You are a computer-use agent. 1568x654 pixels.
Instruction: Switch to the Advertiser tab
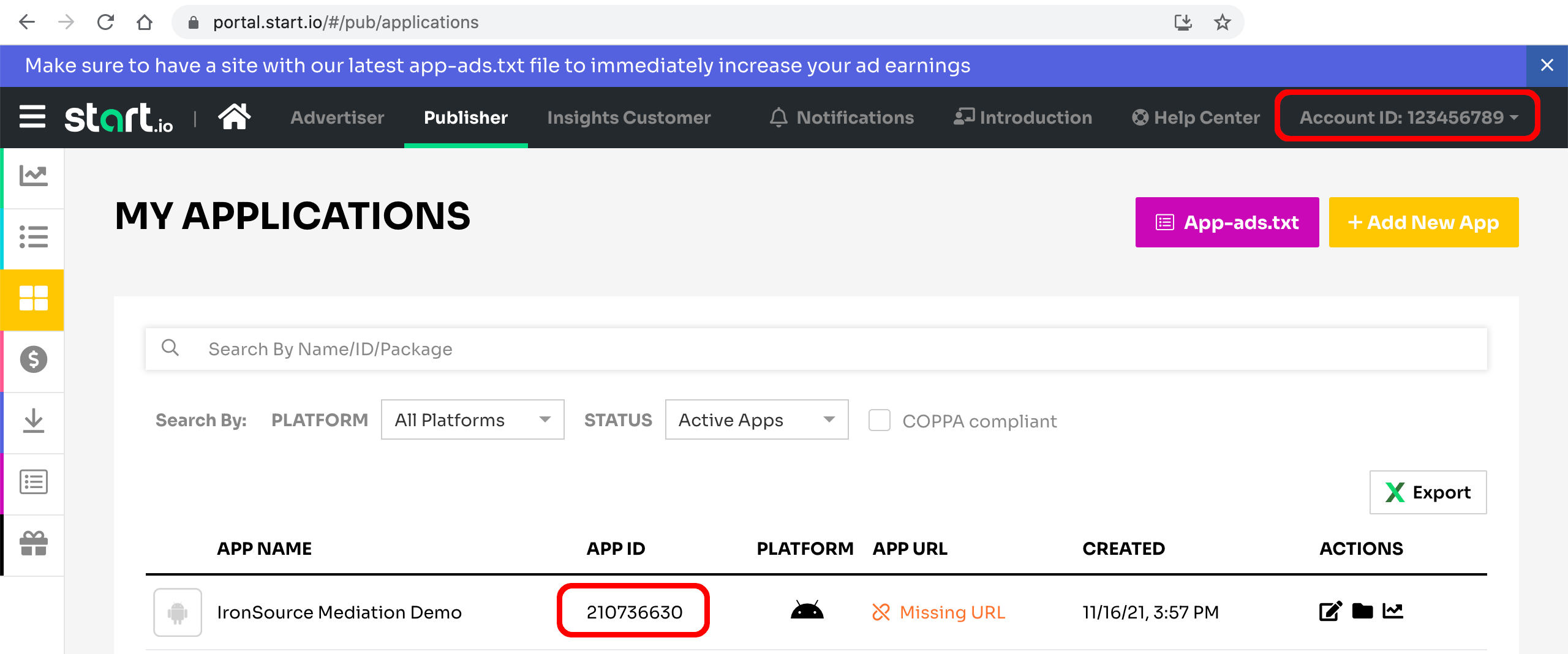(x=337, y=117)
